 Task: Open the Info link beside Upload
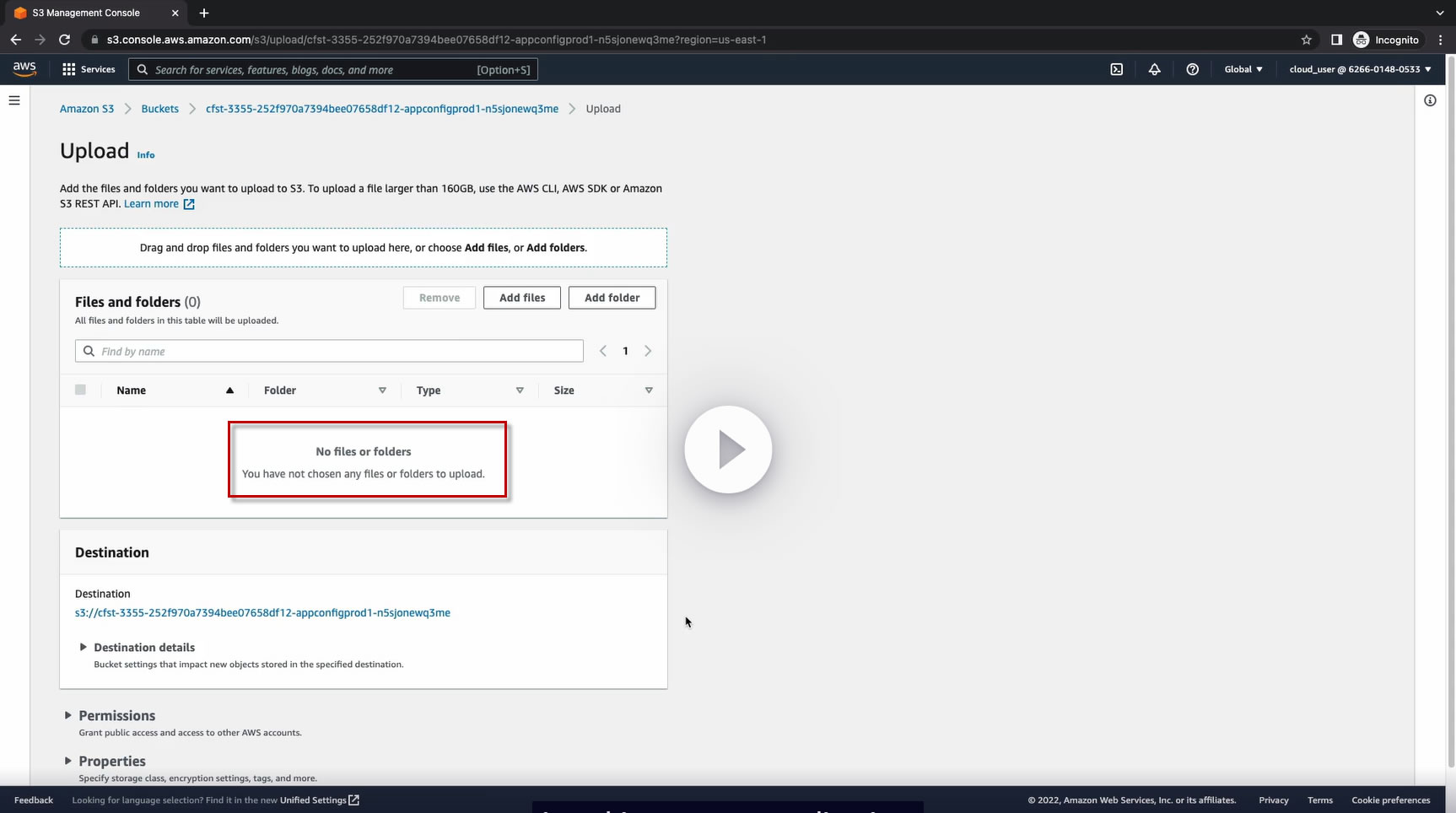tap(146, 155)
